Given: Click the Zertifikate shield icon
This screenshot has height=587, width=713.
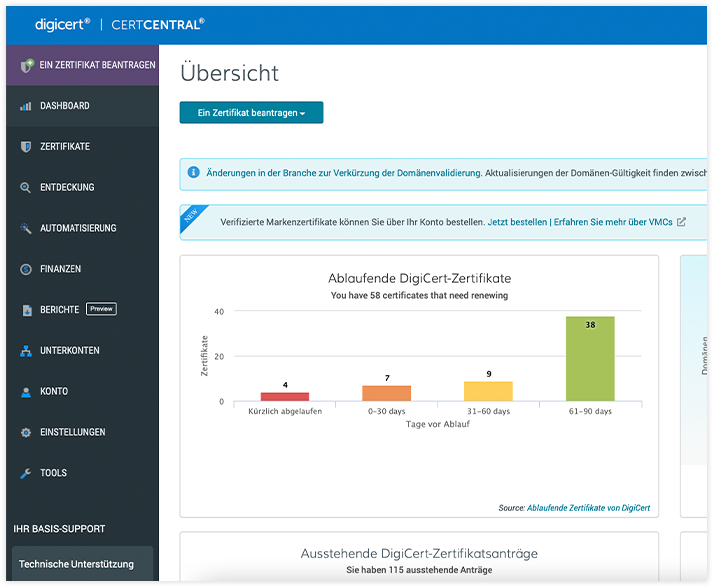Looking at the screenshot, I should coord(26,147).
